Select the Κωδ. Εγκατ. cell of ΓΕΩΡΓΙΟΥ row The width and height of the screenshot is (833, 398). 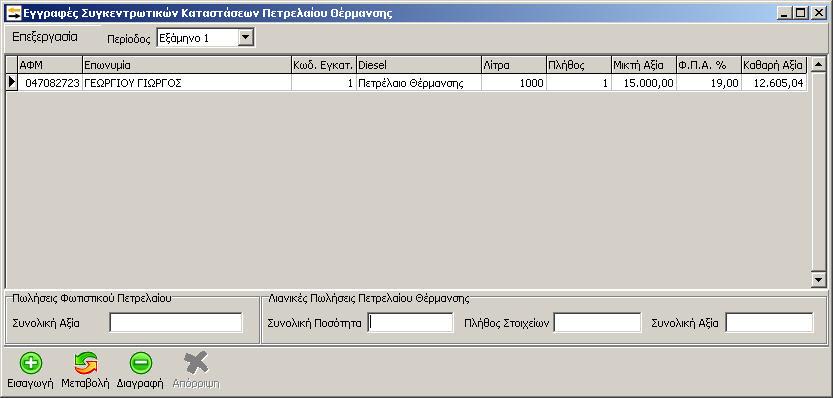coord(324,83)
